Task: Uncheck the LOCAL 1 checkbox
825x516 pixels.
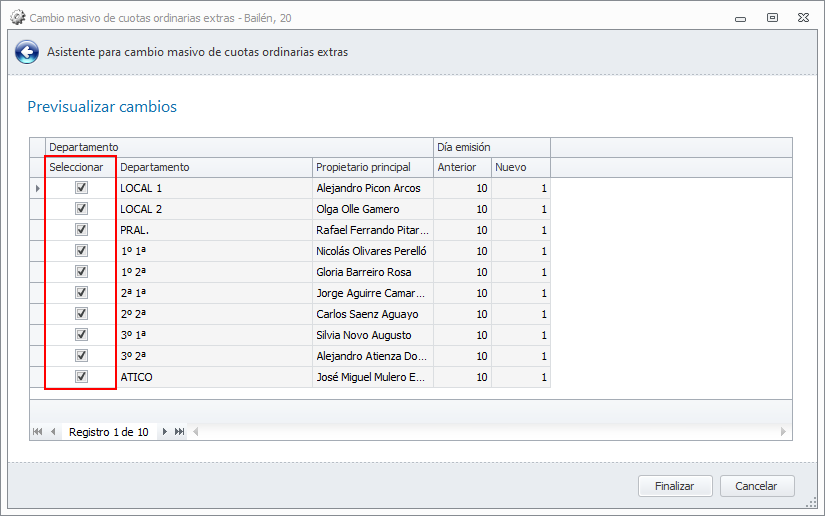Action: point(81,188)
